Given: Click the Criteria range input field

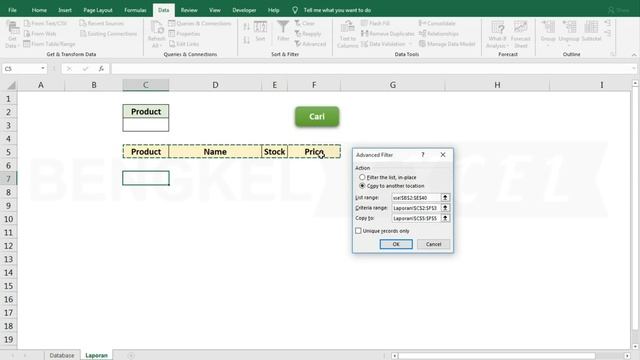Looking at the screenshot, I should pyautogui.click(x=416, y=208).
